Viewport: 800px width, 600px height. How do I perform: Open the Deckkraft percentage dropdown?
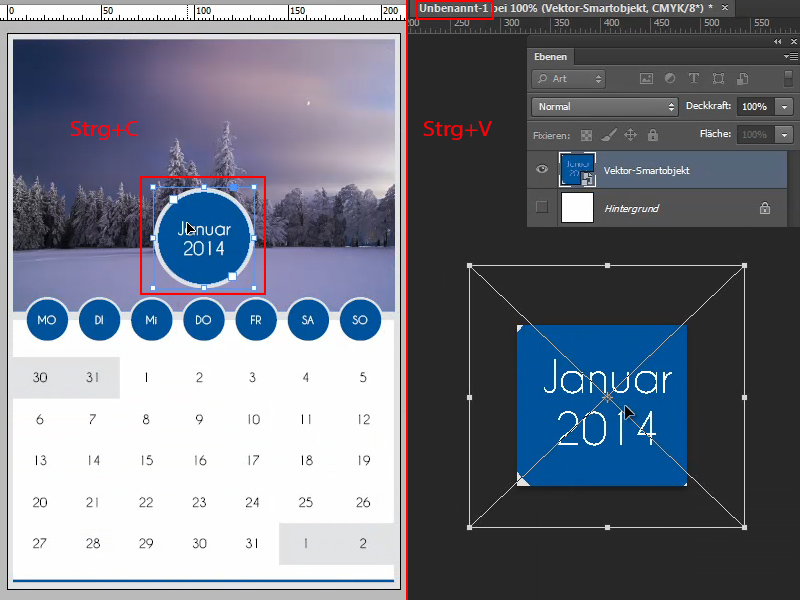[782, 106]
